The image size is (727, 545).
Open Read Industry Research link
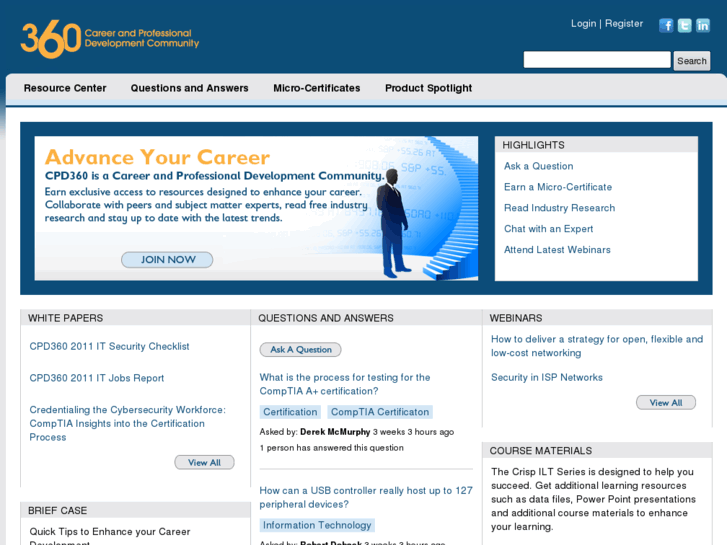click(559, 208)
